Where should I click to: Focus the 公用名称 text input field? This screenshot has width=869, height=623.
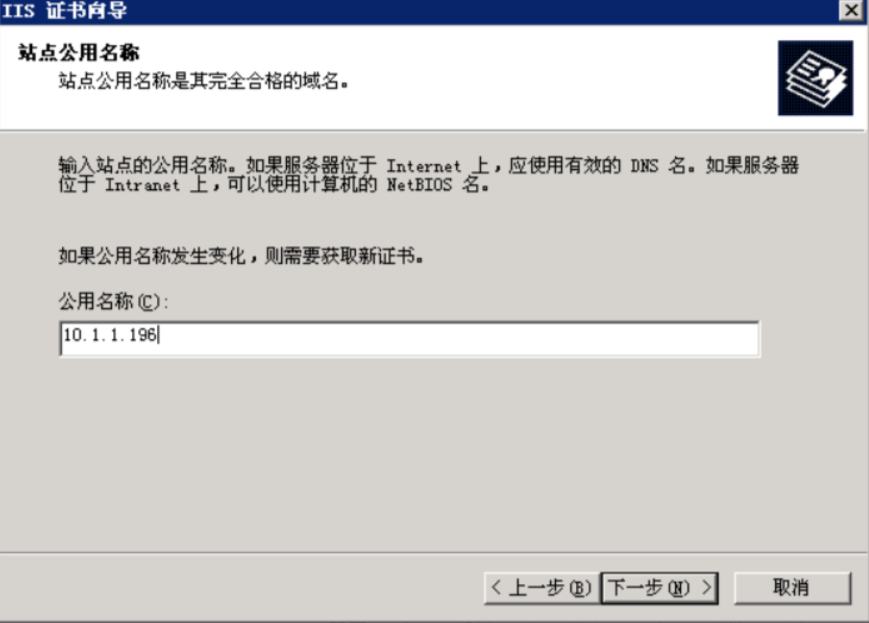point(410,339)
